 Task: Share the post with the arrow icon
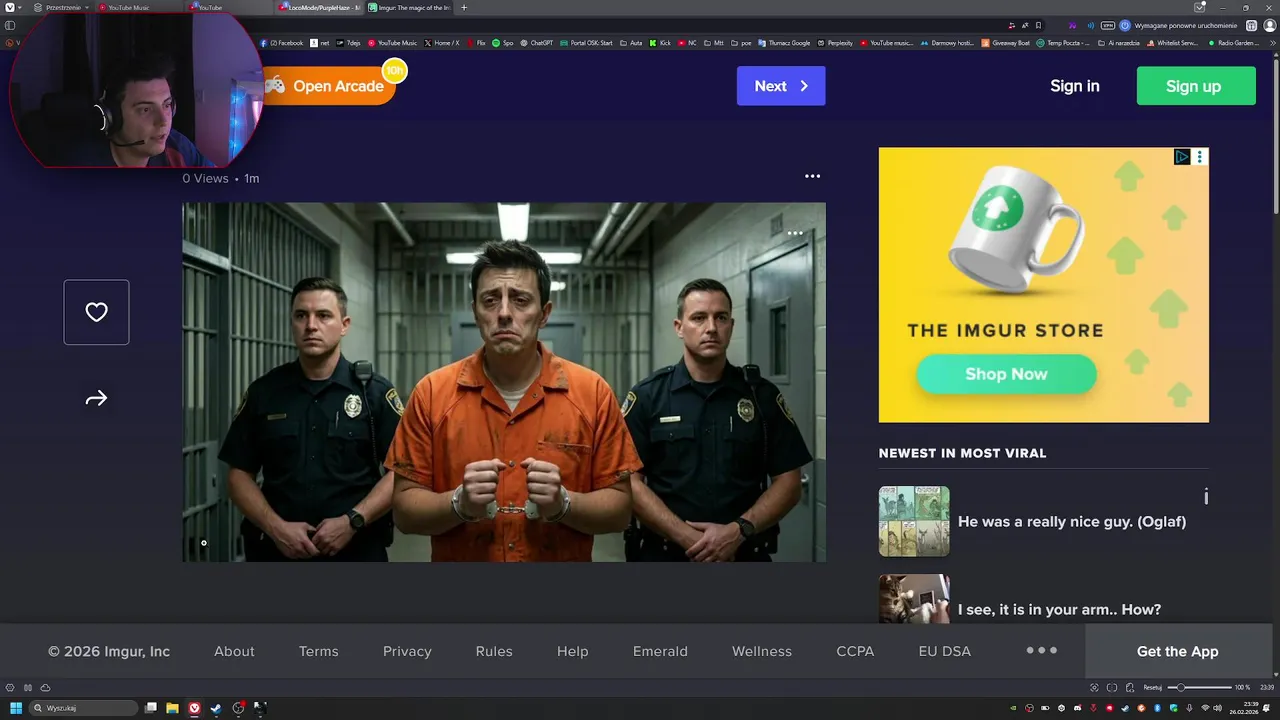coord(96,399)
